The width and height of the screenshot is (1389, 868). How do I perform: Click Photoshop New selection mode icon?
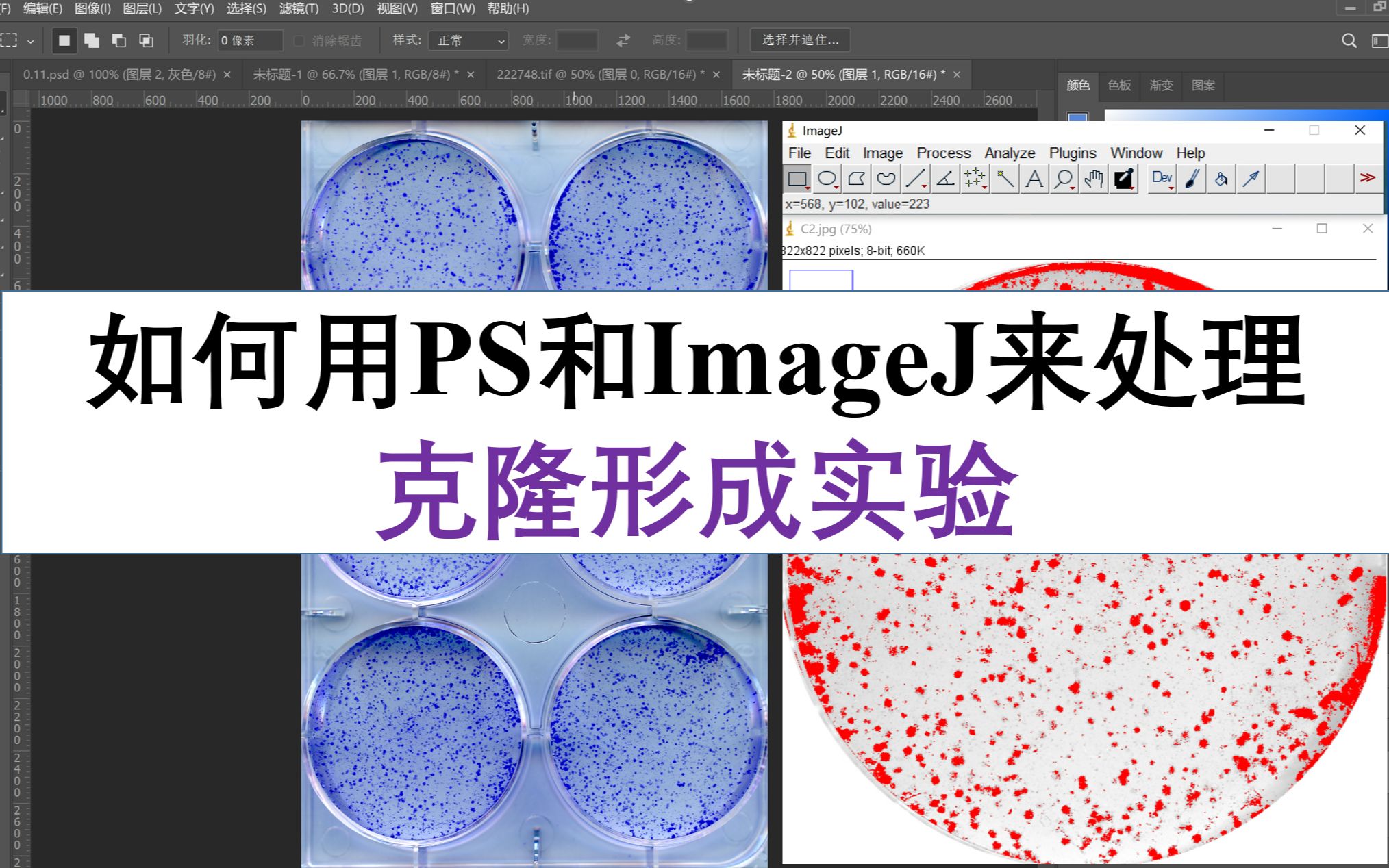tap(64, 40)
